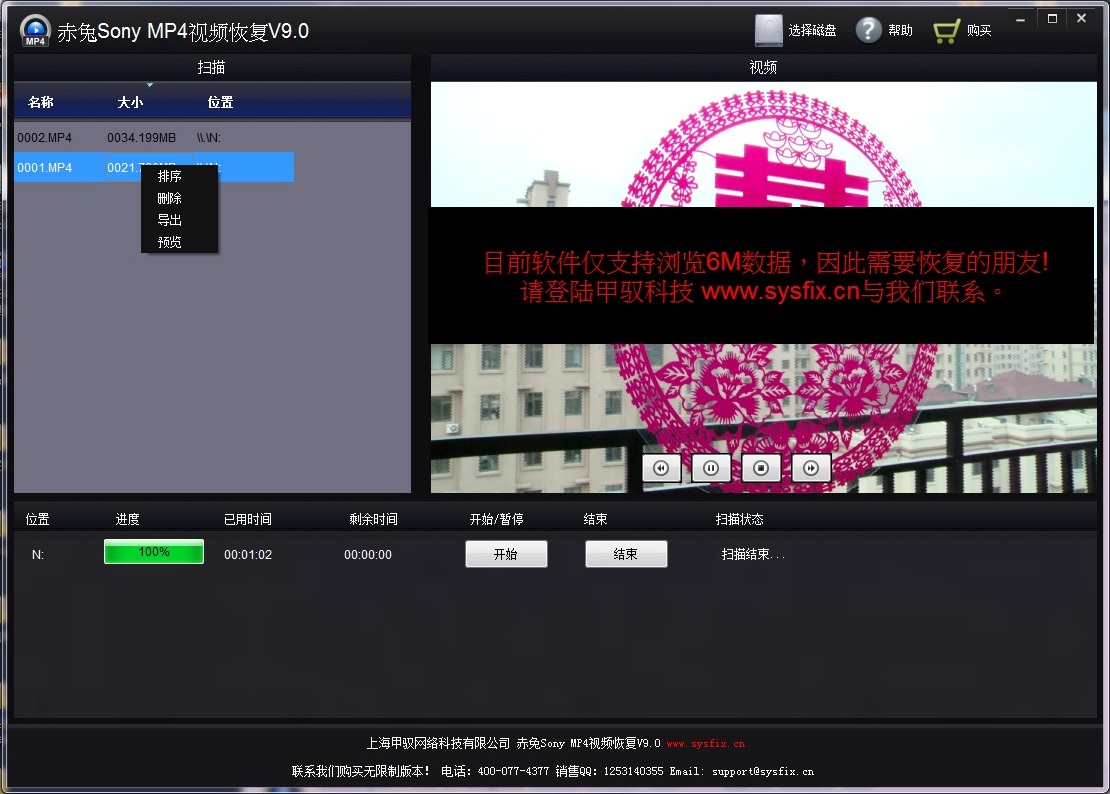Click the 帮助 help label
This screenshot has width=1110, height=794.
point(900,30)
